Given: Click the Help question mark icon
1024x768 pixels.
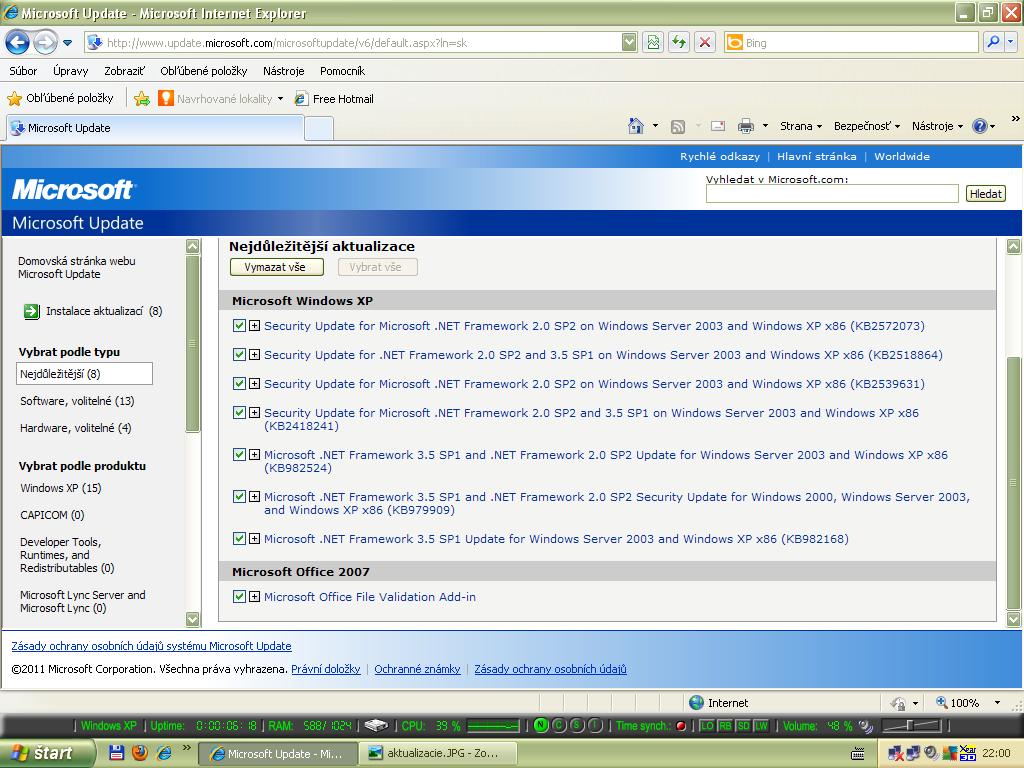Looking at the screenshot, I should [980, 126].
